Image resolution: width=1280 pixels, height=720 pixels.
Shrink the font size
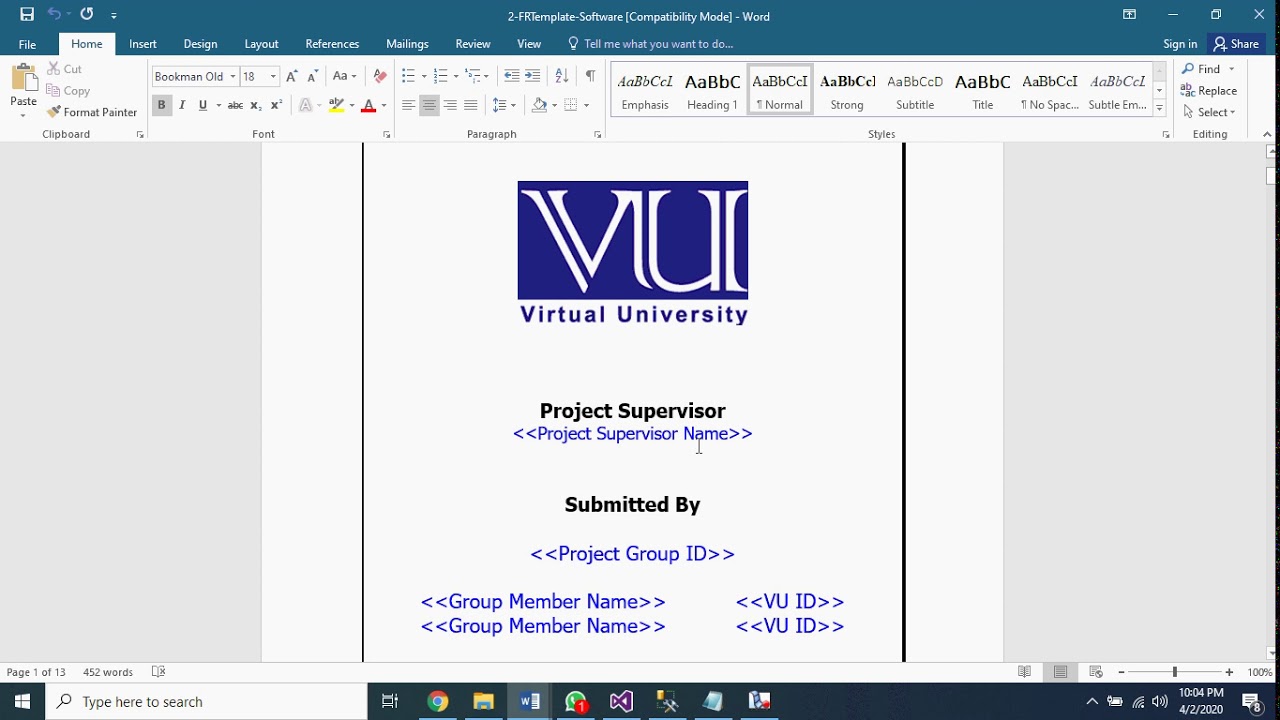pyautogui.click(x=312, y=76)
